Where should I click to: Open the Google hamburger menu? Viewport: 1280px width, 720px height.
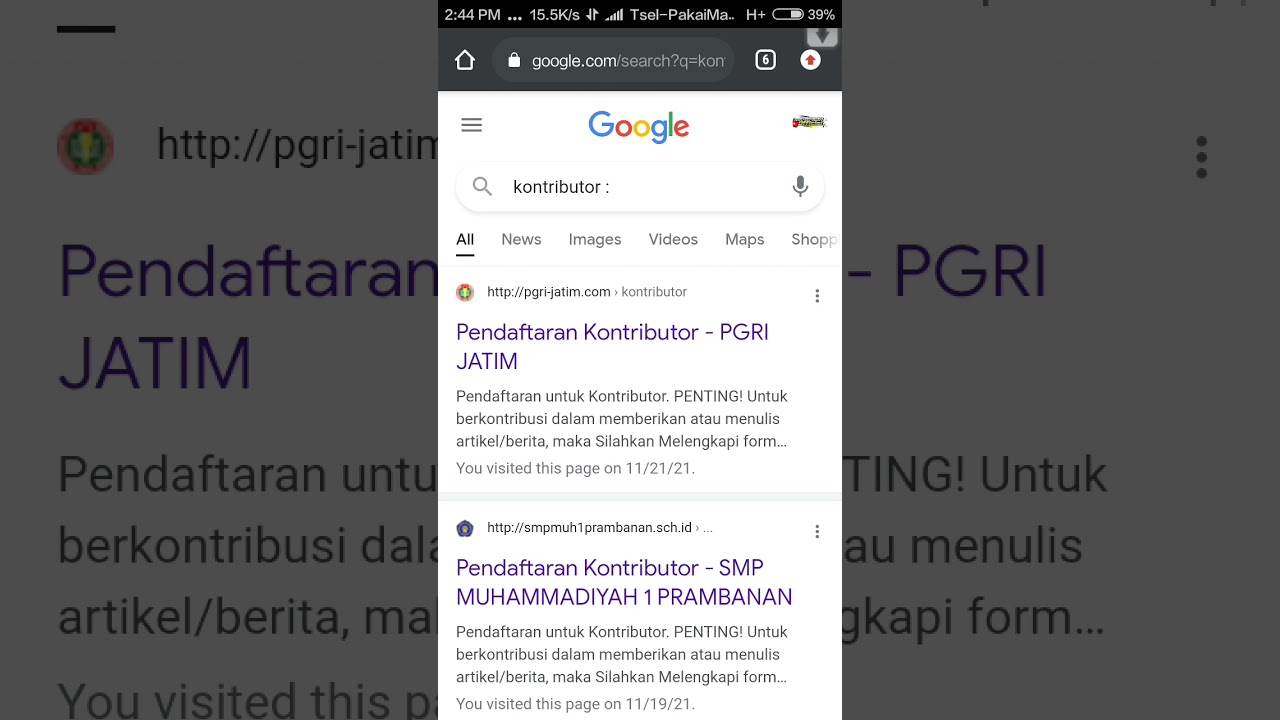[472, 125]
